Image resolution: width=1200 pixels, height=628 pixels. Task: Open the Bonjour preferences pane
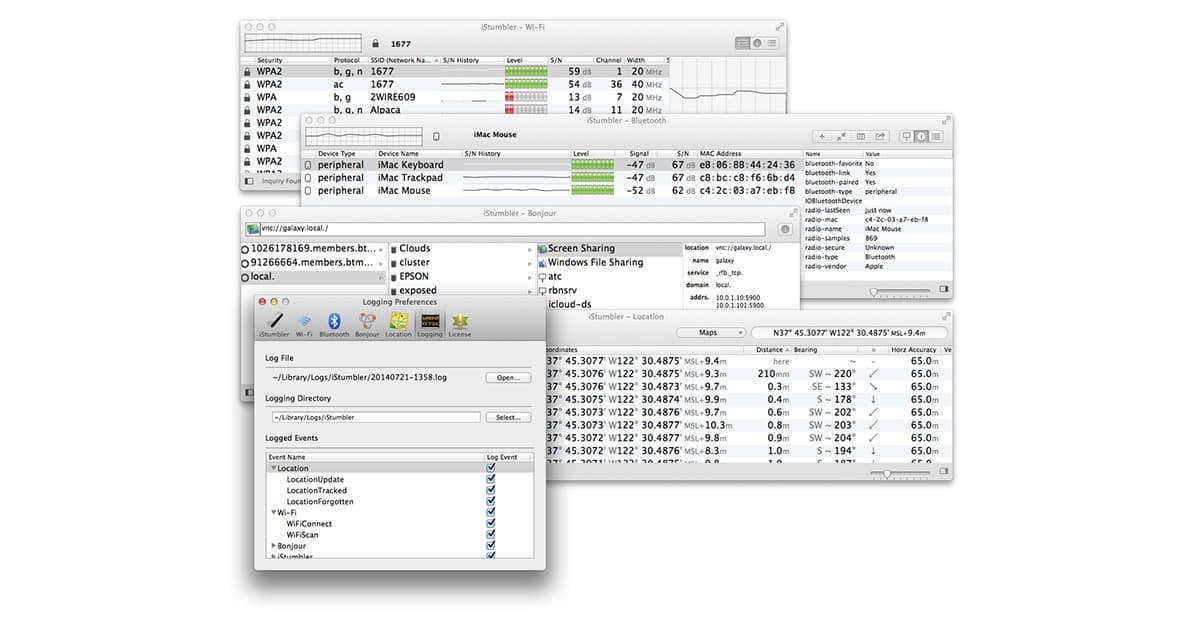(367, 324)
